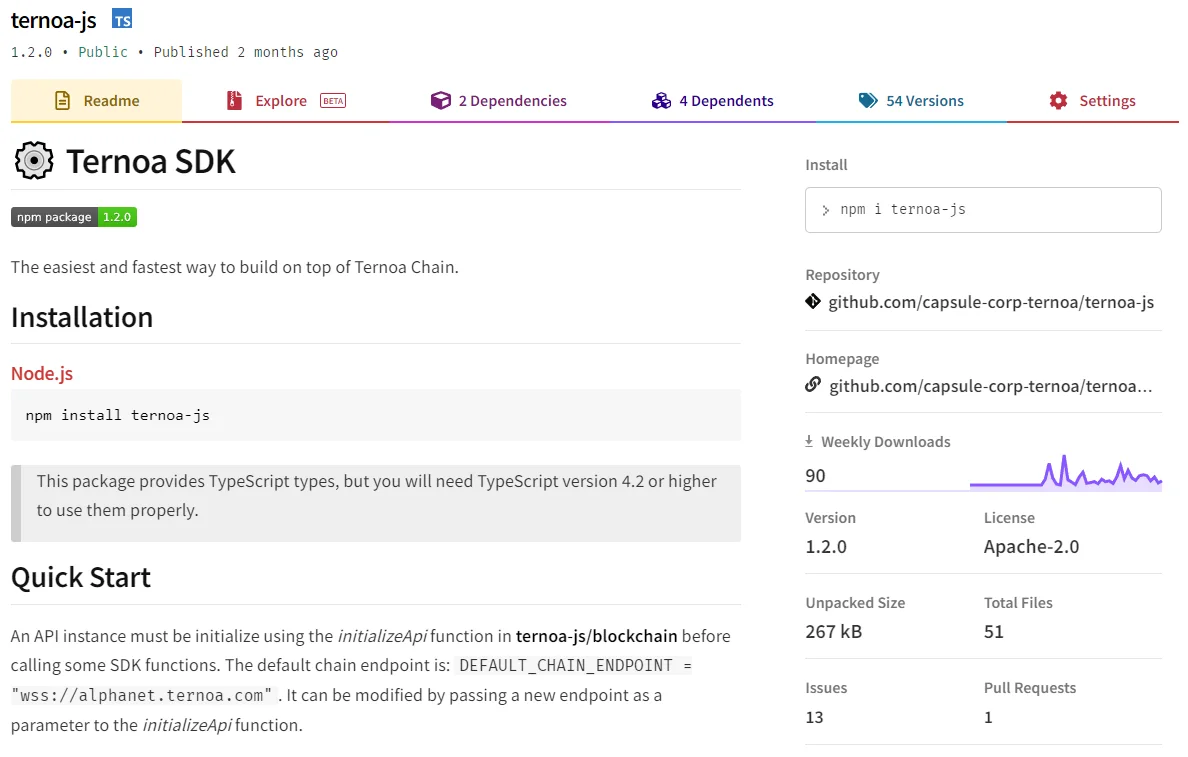Click the Public visibility label
The image size is (1188, 757).
pyautogui.click(x=103, y=52)
